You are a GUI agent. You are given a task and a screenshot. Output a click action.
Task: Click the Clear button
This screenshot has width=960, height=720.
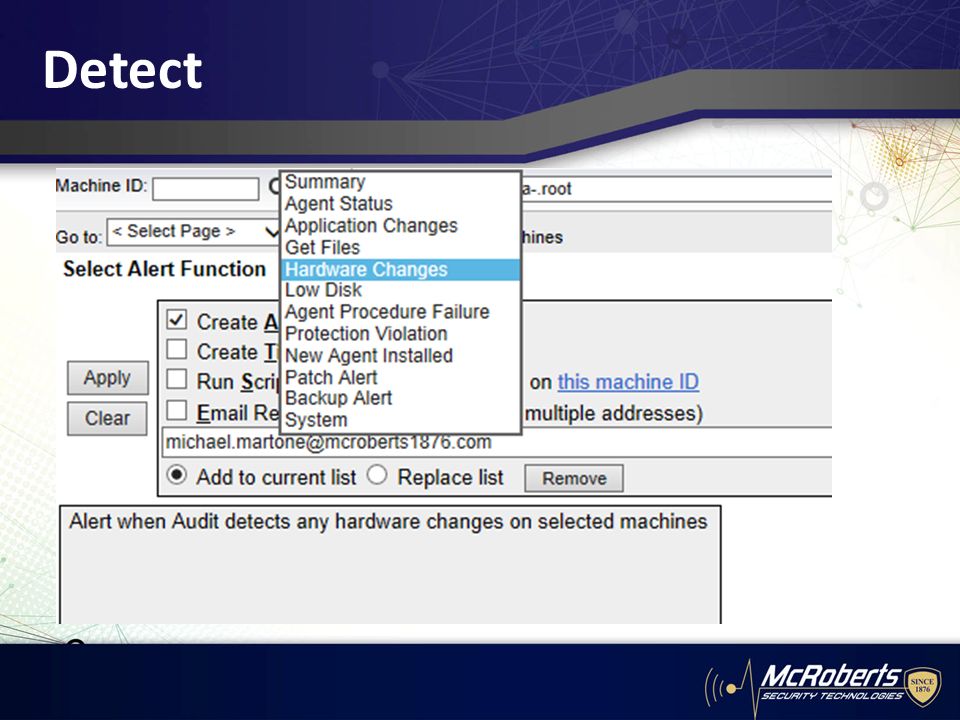(x=107, y=419)
